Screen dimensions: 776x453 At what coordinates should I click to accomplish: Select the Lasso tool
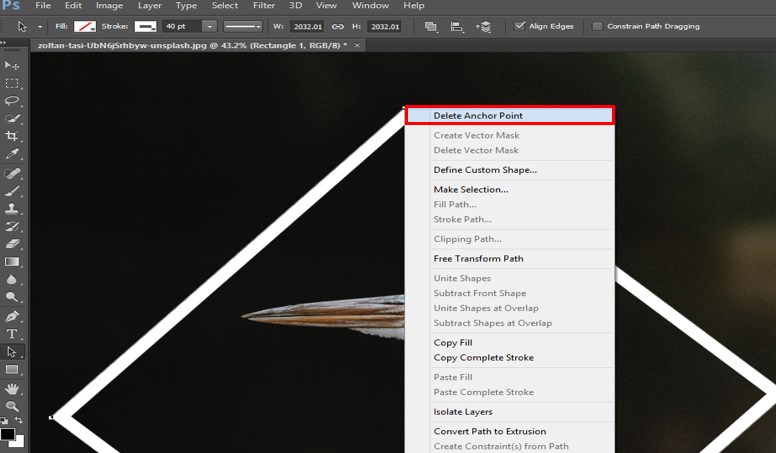pyautogui.click(x=12, y=101)
